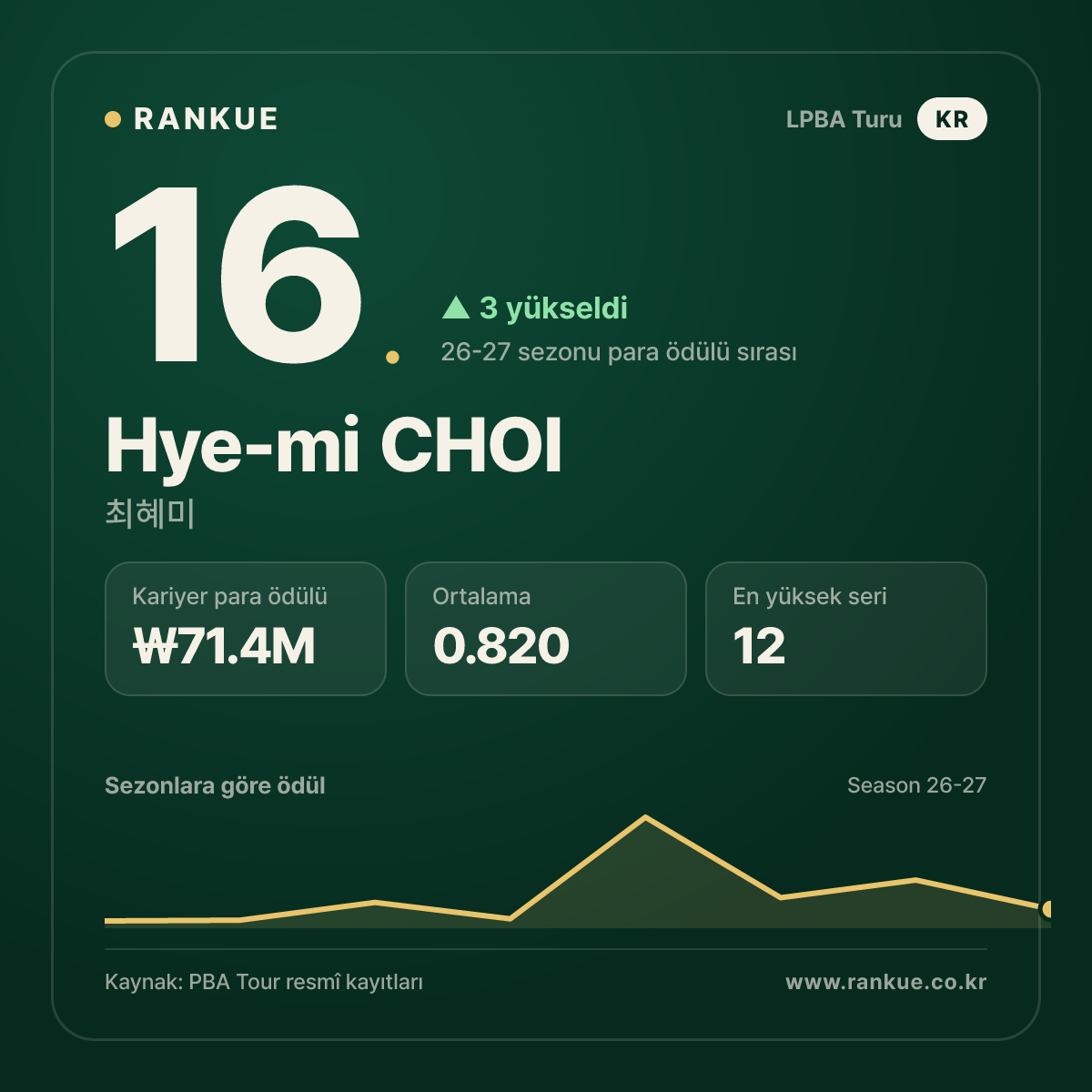Click the green up-triangle rank change icon

456,308
